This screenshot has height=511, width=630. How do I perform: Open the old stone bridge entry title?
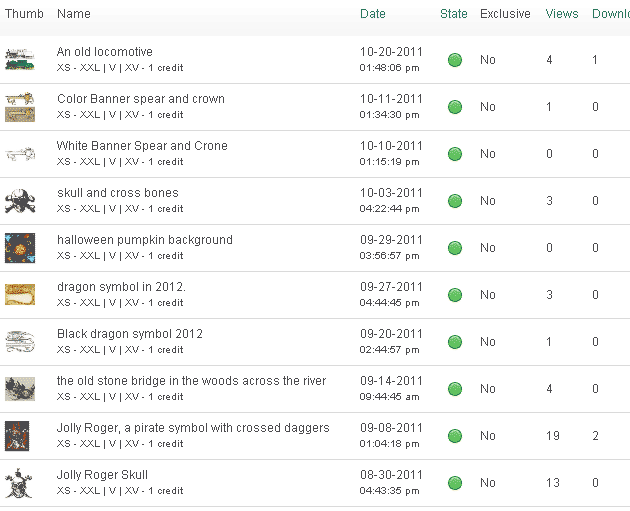click(191, 381)
